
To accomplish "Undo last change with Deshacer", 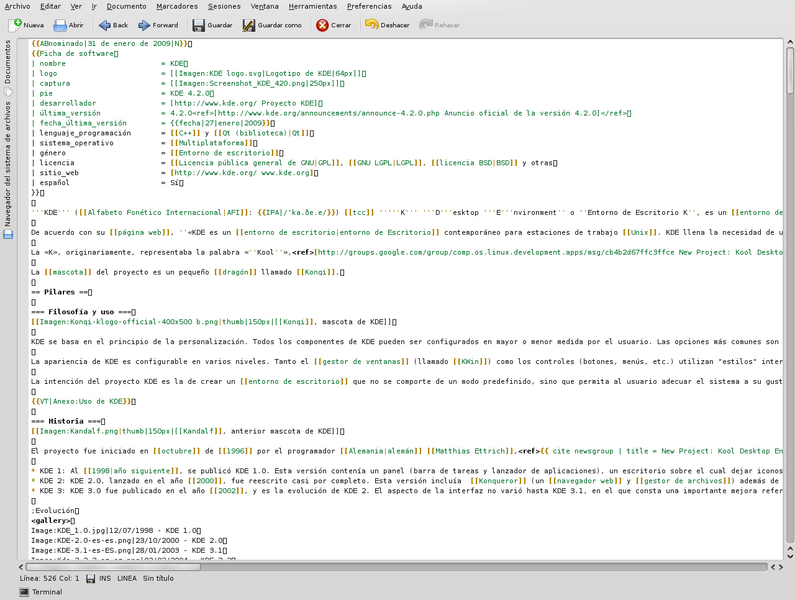I will coord(384,25).
